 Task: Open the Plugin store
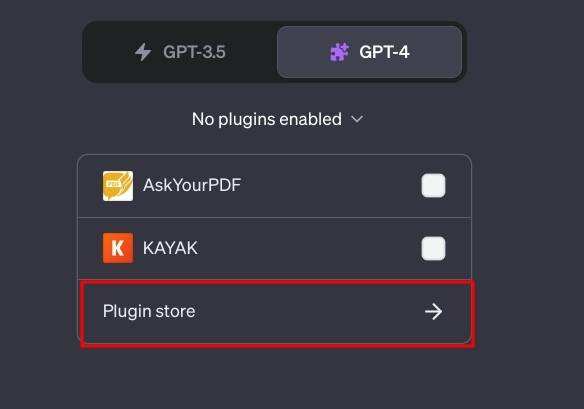[x=274, y=311]
